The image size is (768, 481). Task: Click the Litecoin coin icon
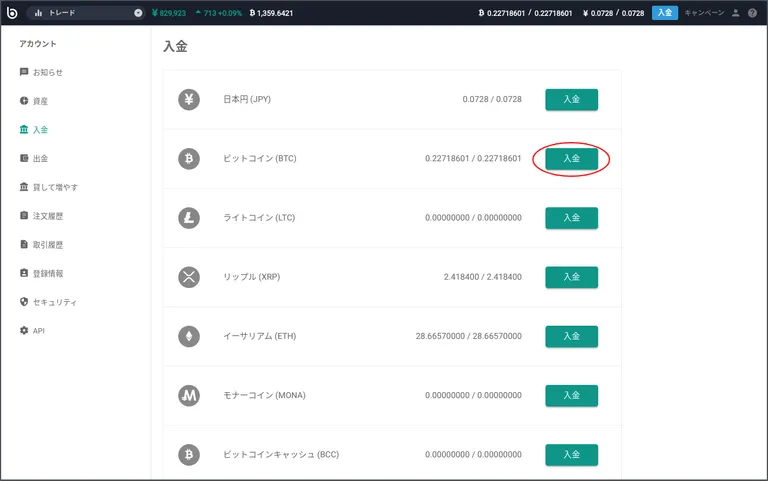[x=189, y=218]
